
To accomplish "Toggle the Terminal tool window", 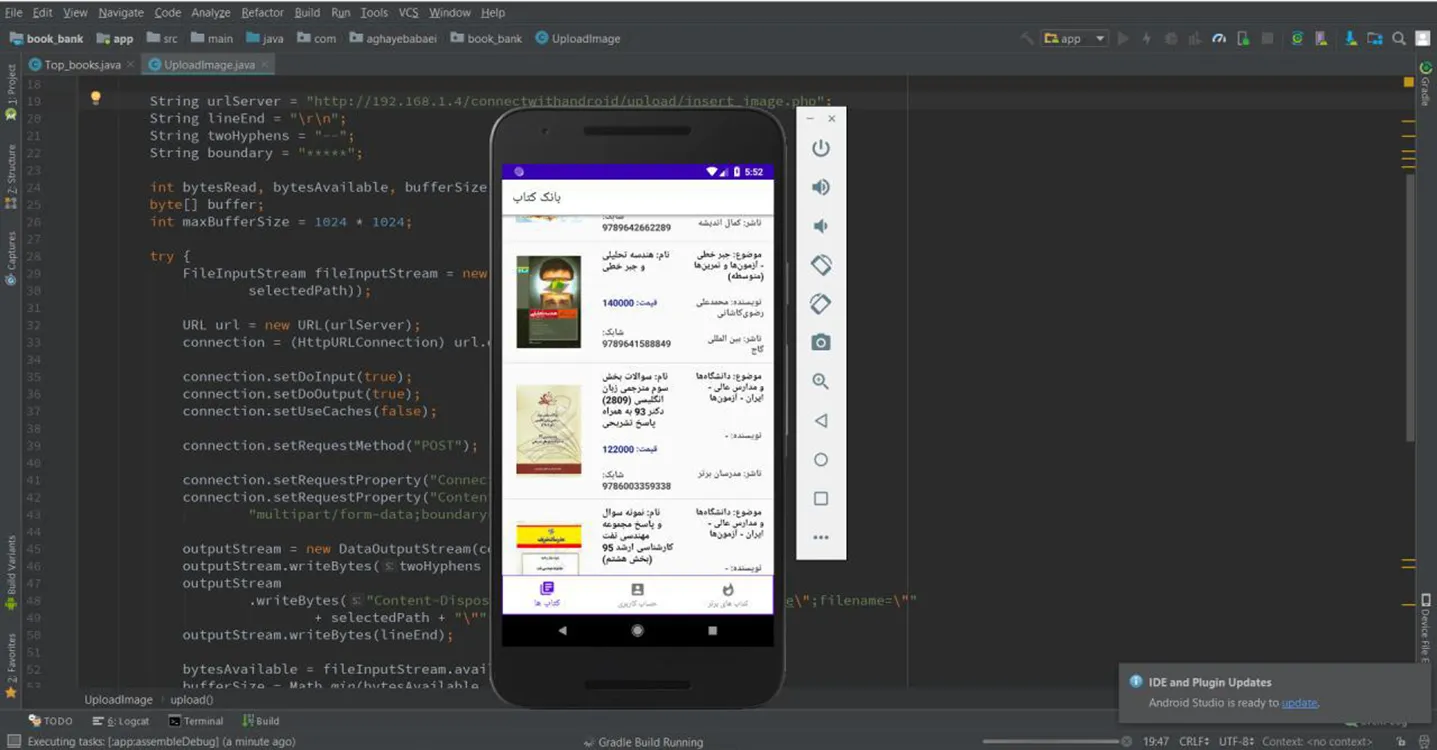I will tap(196, 721).
